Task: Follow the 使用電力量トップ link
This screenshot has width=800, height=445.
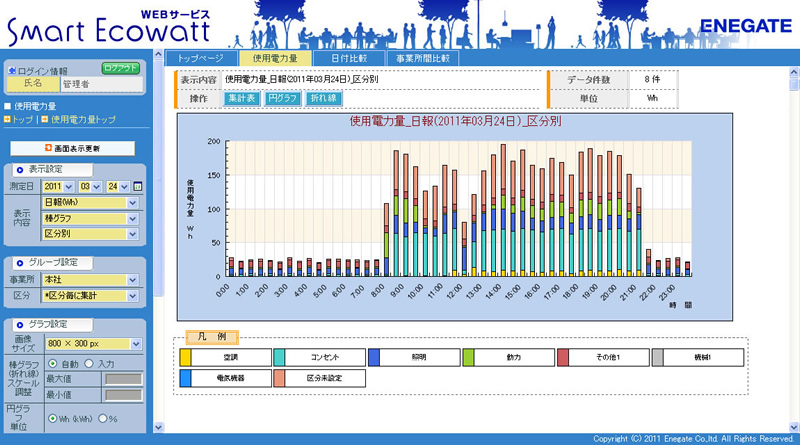Action: coord(83,119)
